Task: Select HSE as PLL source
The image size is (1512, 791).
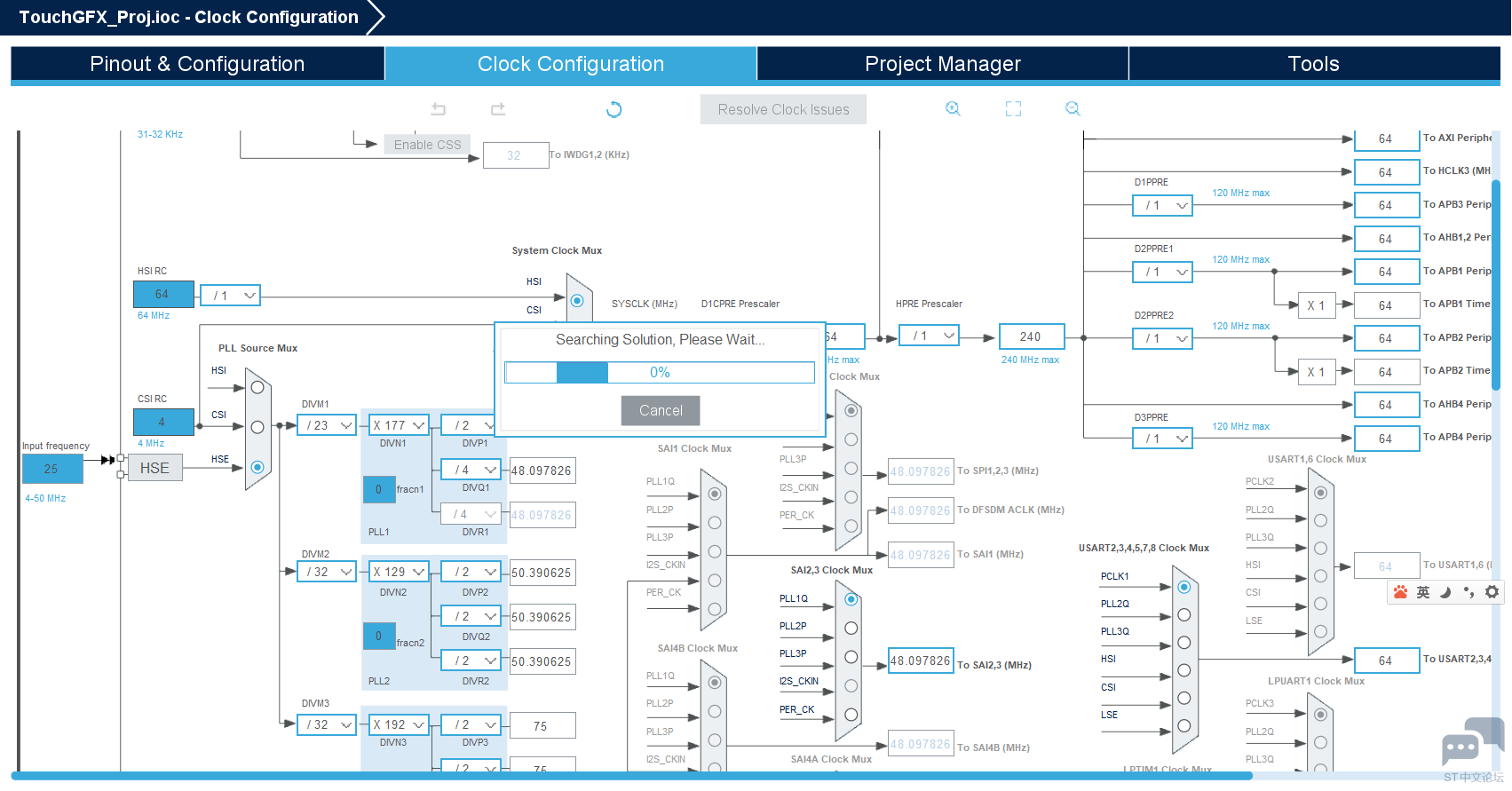Action: [257, 467]
